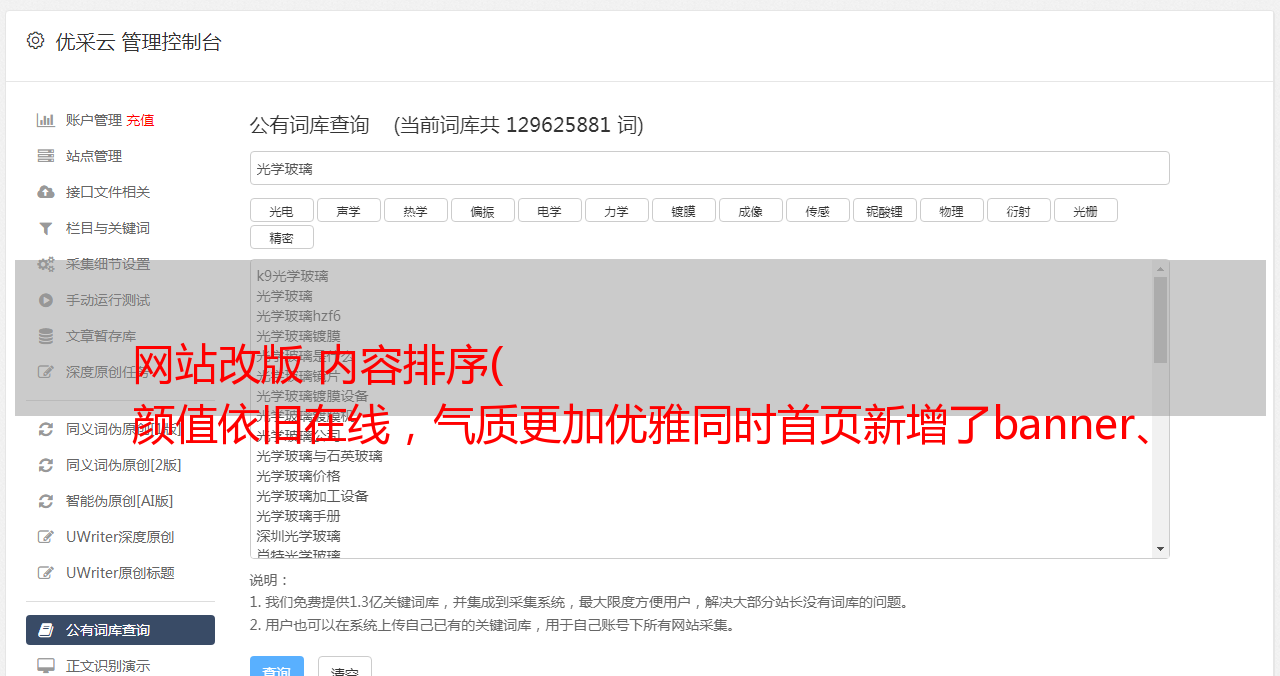Select the 物理 tag button
Viewport: 1280px width, 676px height.
(952, 211)
